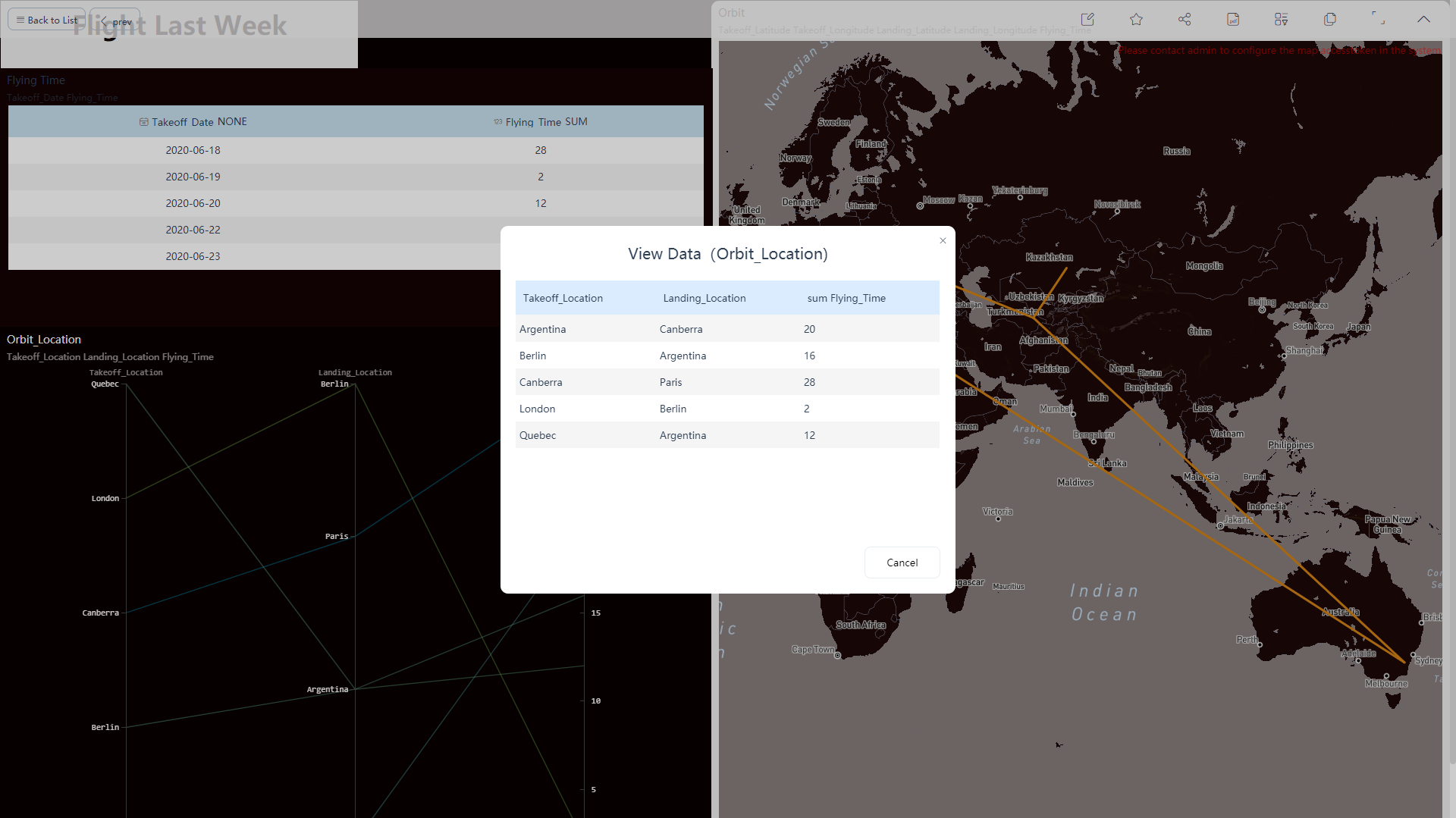This screenshot has height=818, width=1456.
Task: Click the Canberra label on Takeoff_Location axis
Action: tap(100, 613)
